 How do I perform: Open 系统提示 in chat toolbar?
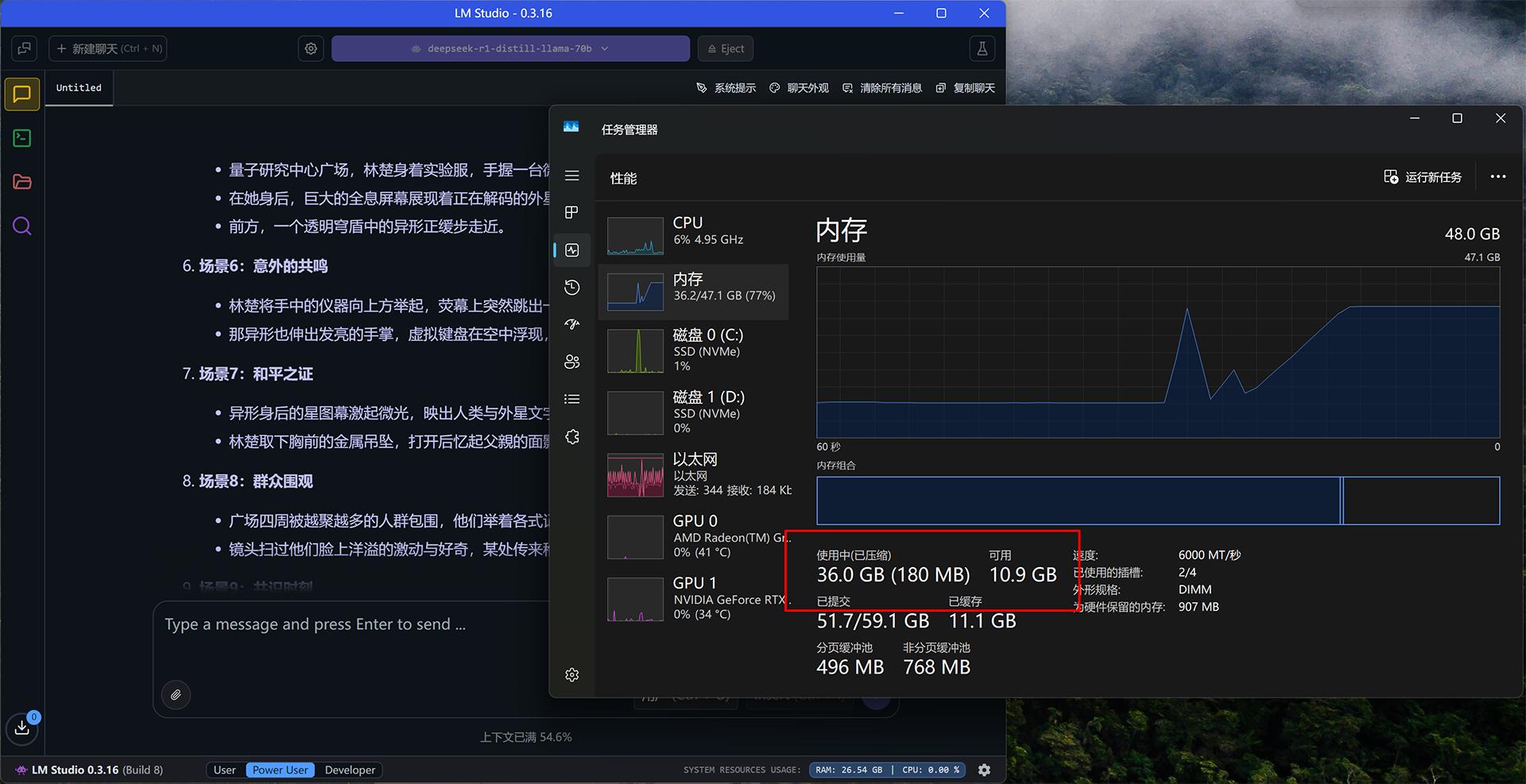726,88
